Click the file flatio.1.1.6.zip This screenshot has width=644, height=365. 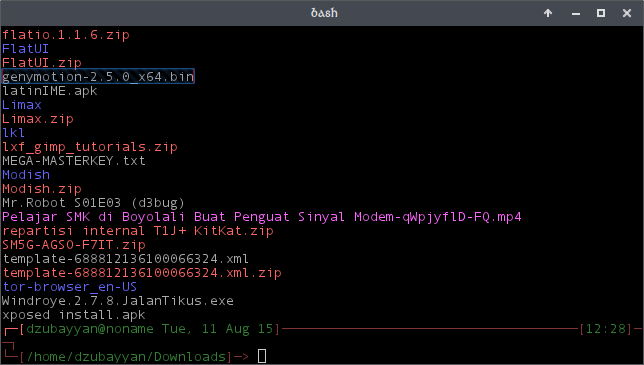point(66,35)
